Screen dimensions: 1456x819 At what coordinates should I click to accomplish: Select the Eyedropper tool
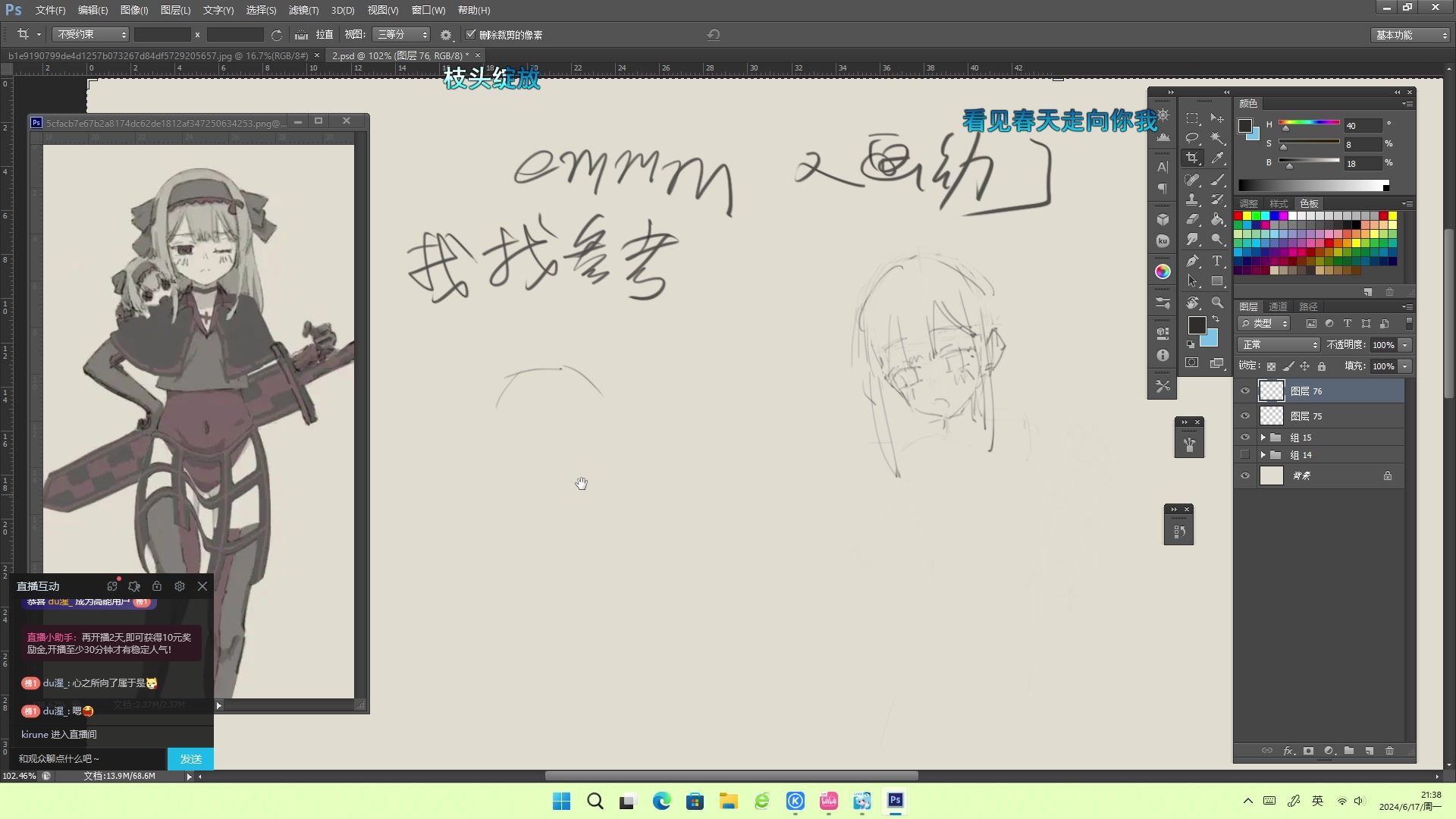1217,158
